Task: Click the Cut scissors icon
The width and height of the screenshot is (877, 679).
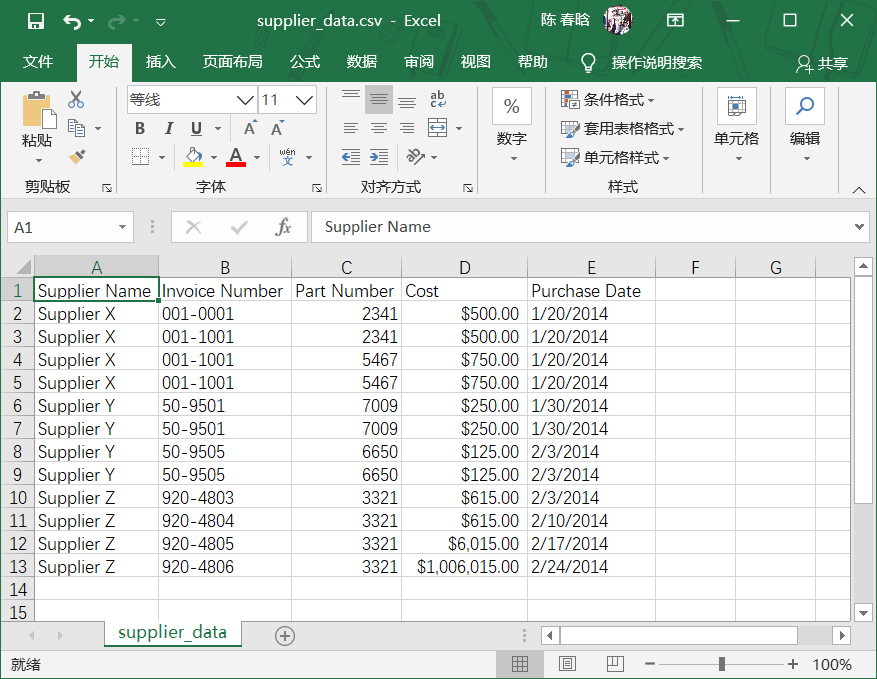Action: pyautogui.click(x=76, y=100)
